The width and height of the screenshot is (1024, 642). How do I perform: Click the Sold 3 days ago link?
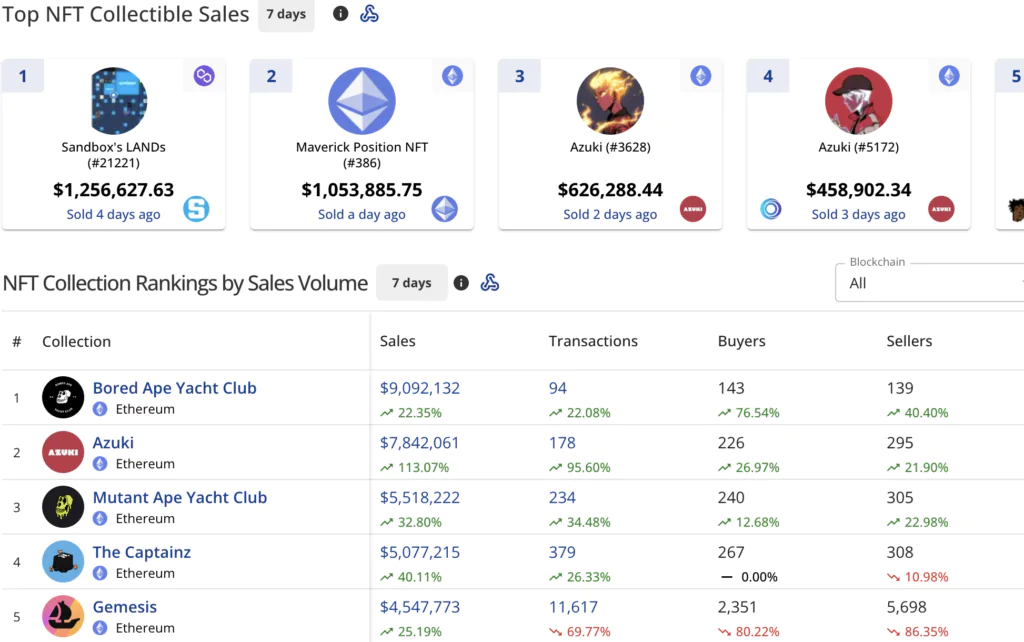pyautogui.click(x=858, y=214)
